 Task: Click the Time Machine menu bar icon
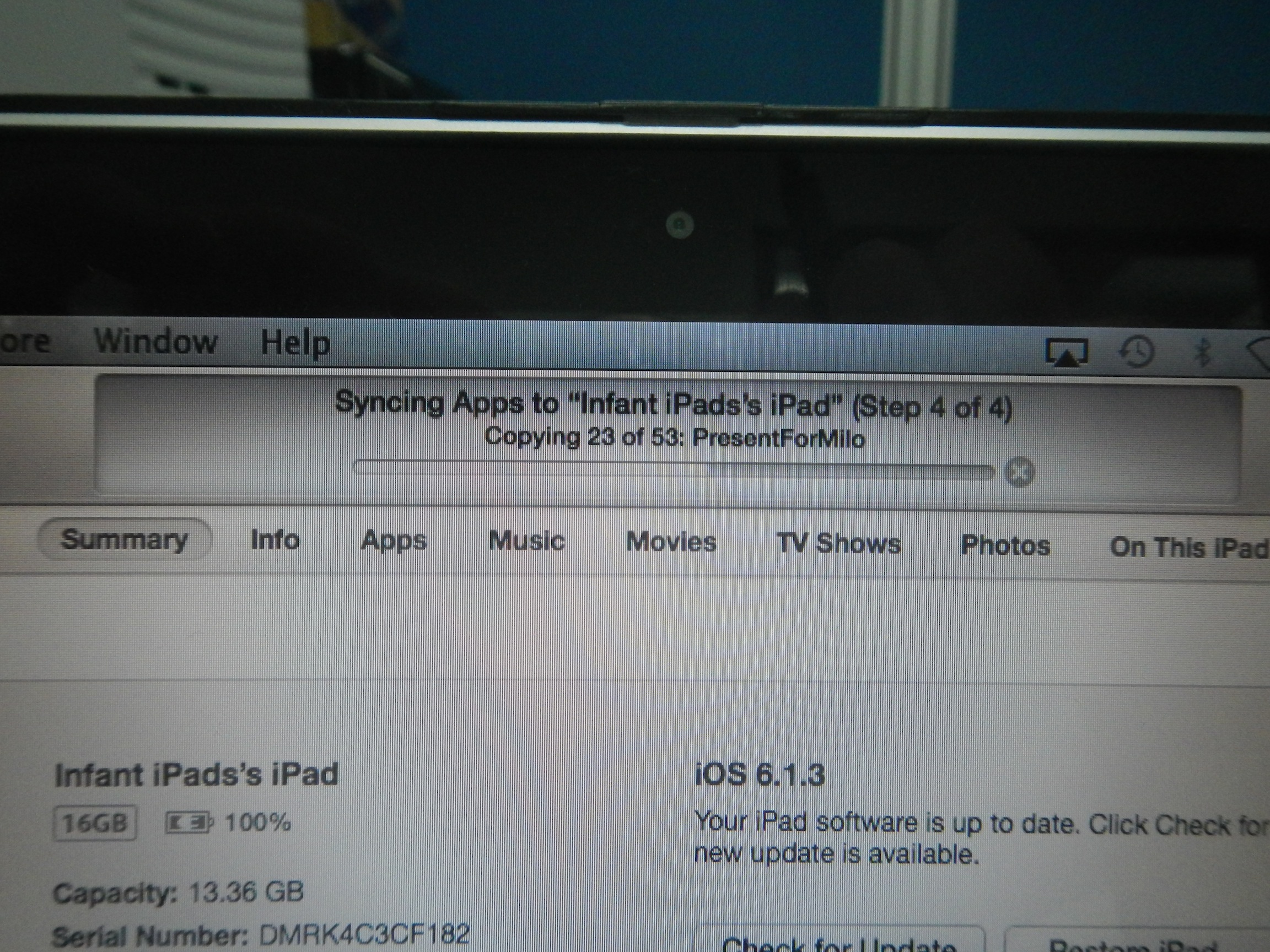point(1137,351)
